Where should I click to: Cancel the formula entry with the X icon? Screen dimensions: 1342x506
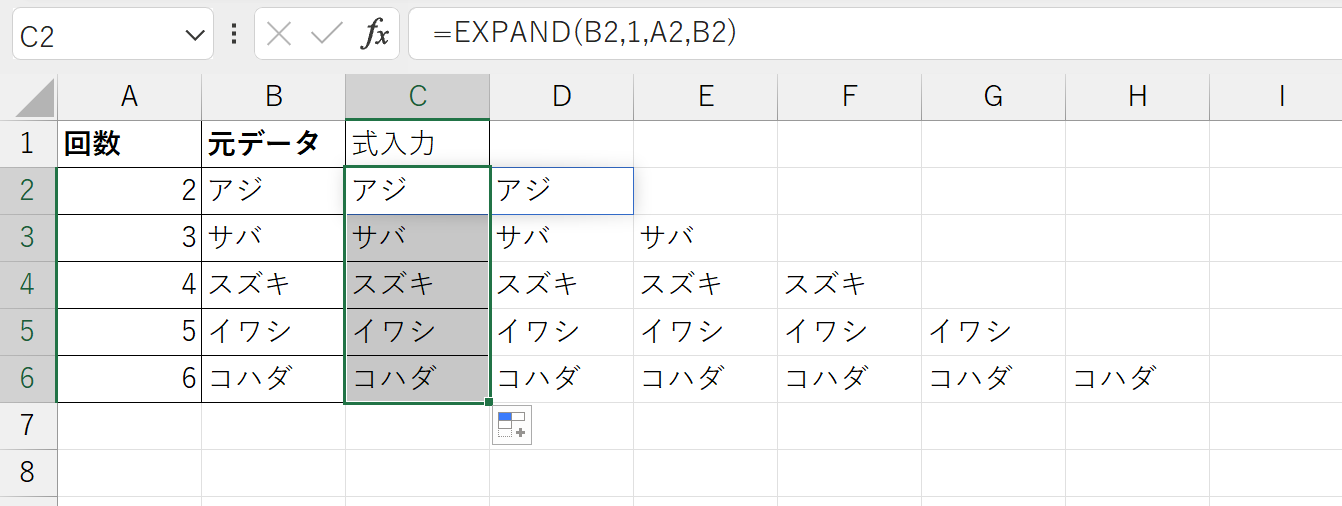[x=280, y=35]
